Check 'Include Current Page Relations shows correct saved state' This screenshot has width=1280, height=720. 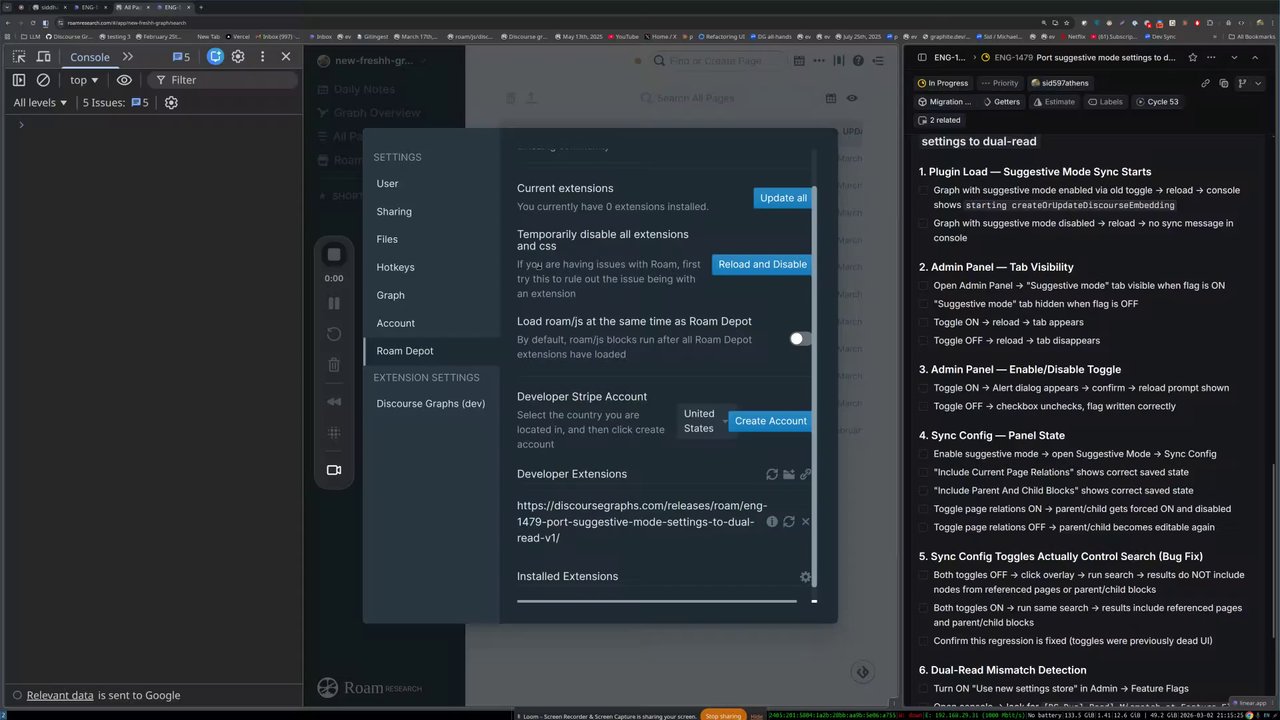[x=925, y=472]
